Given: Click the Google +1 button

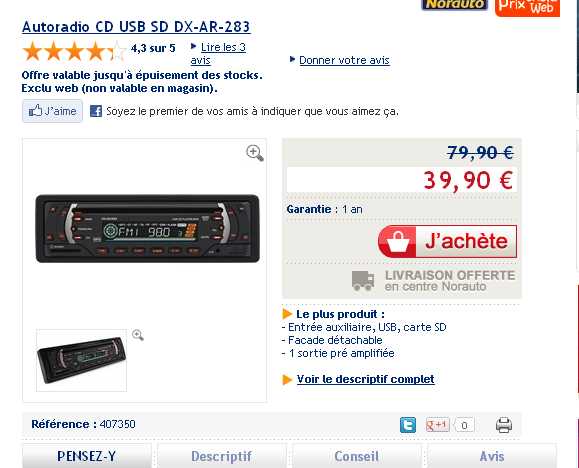Looking at the screenshot, I should pyautogui.click(x=438, y=425).
